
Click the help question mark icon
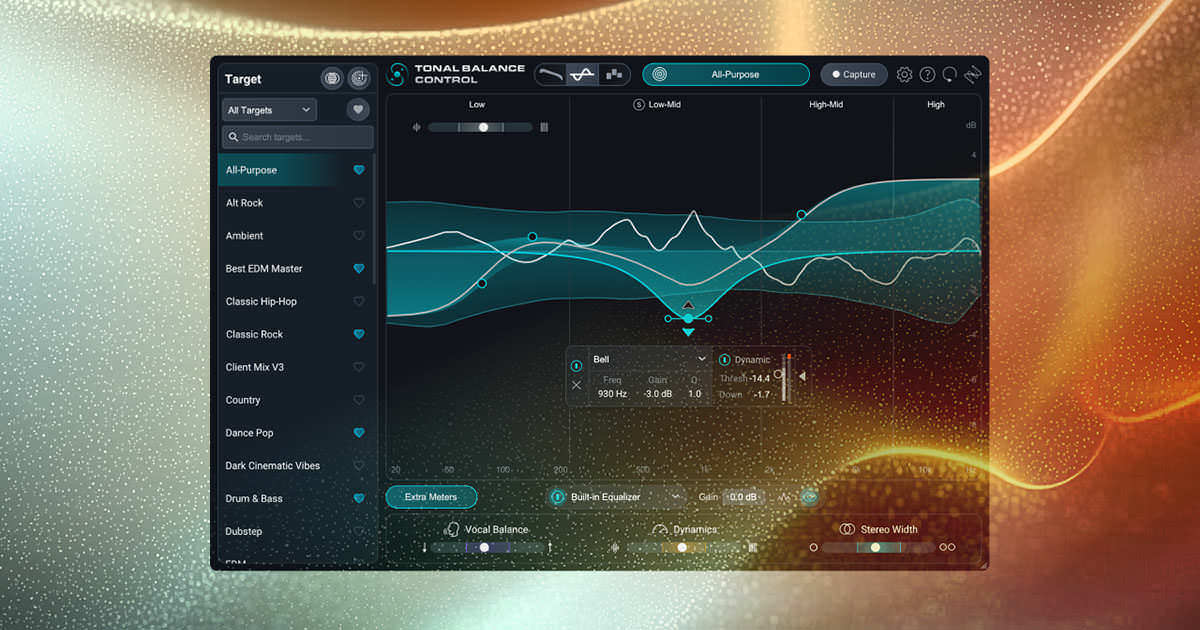pyautogui.click(x=927, y=75)
